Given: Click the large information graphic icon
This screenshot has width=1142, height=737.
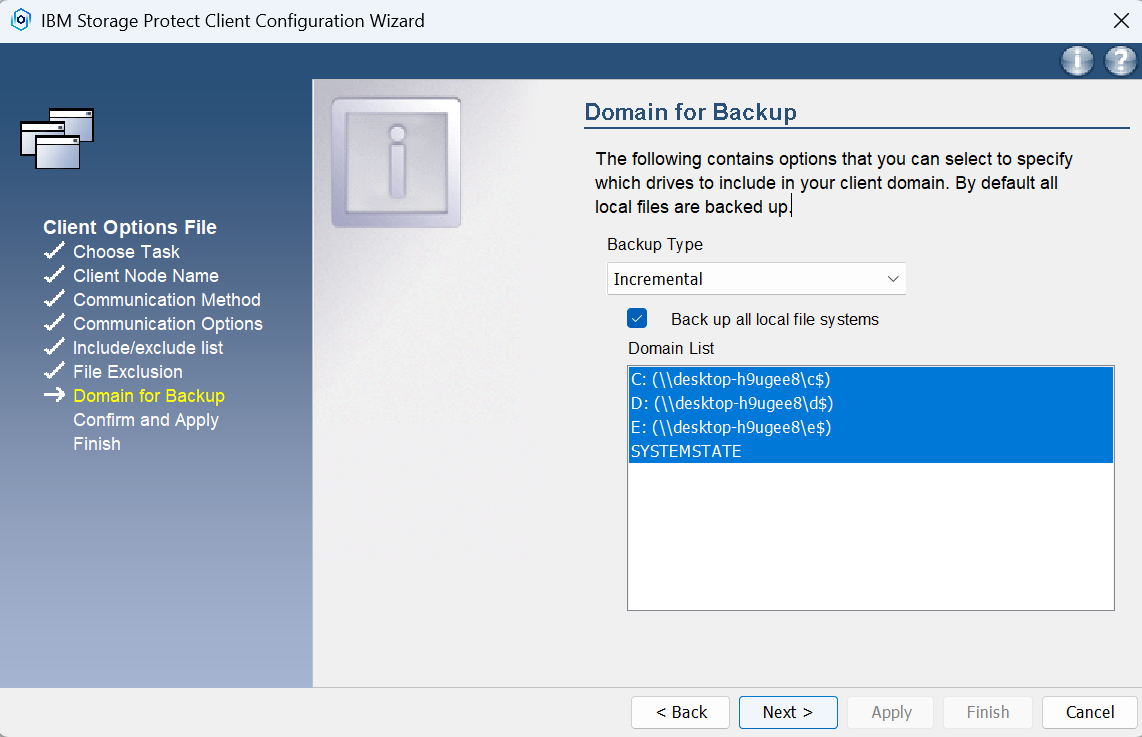Looking at the screenshot, I should (x=396, y=162).
